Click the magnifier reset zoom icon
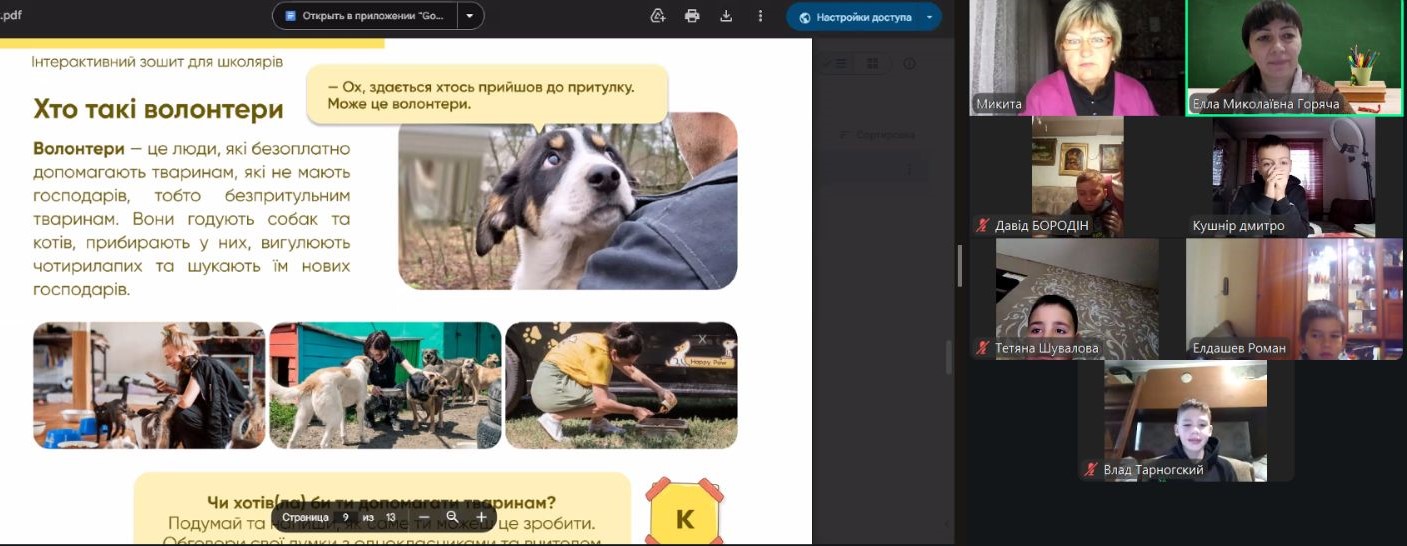Viewport: 1407px width, 546px height. pyautogui.click(x=452, y=517)
